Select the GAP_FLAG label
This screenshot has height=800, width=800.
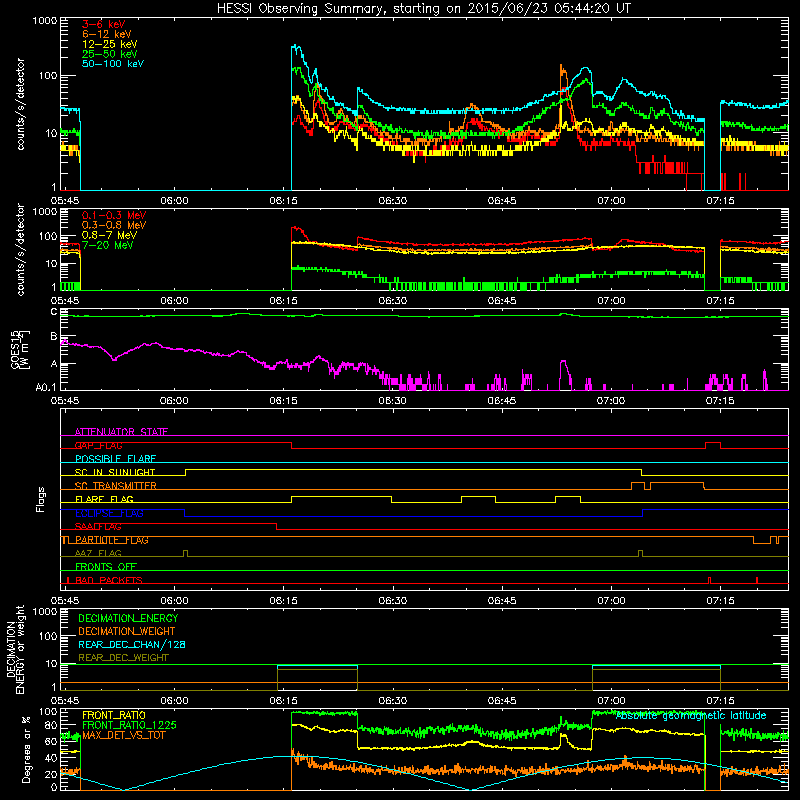pyautogui.click(x=98, y=445)
